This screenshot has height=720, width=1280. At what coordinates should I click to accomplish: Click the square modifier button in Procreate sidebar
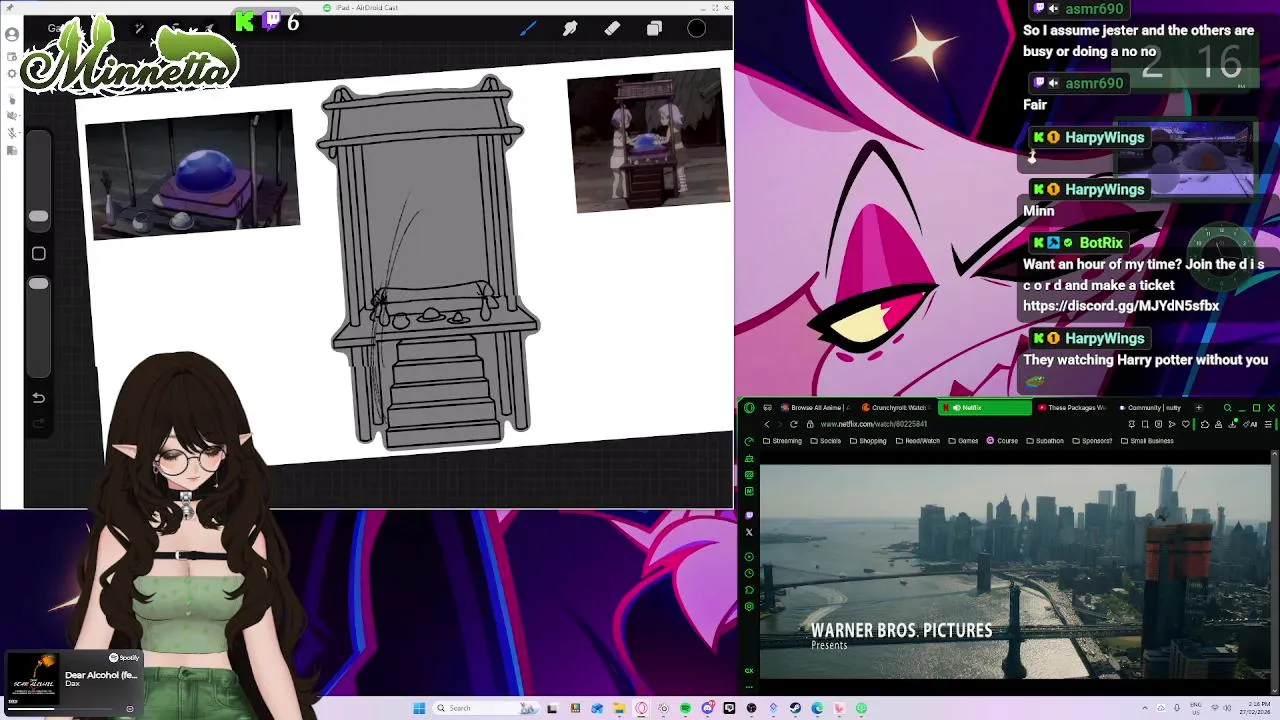tap(38, 254)
